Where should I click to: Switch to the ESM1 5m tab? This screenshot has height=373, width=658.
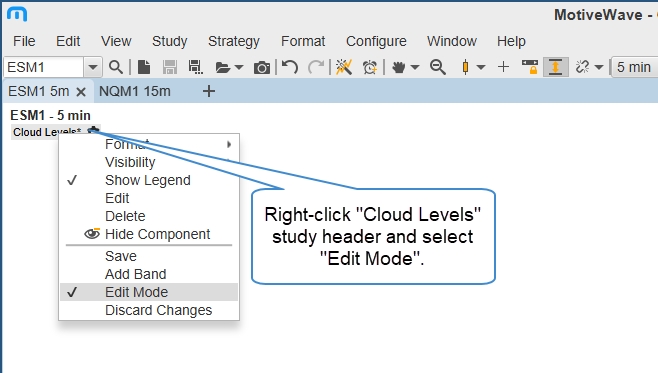pyautogui.click(x=39, y=91)
